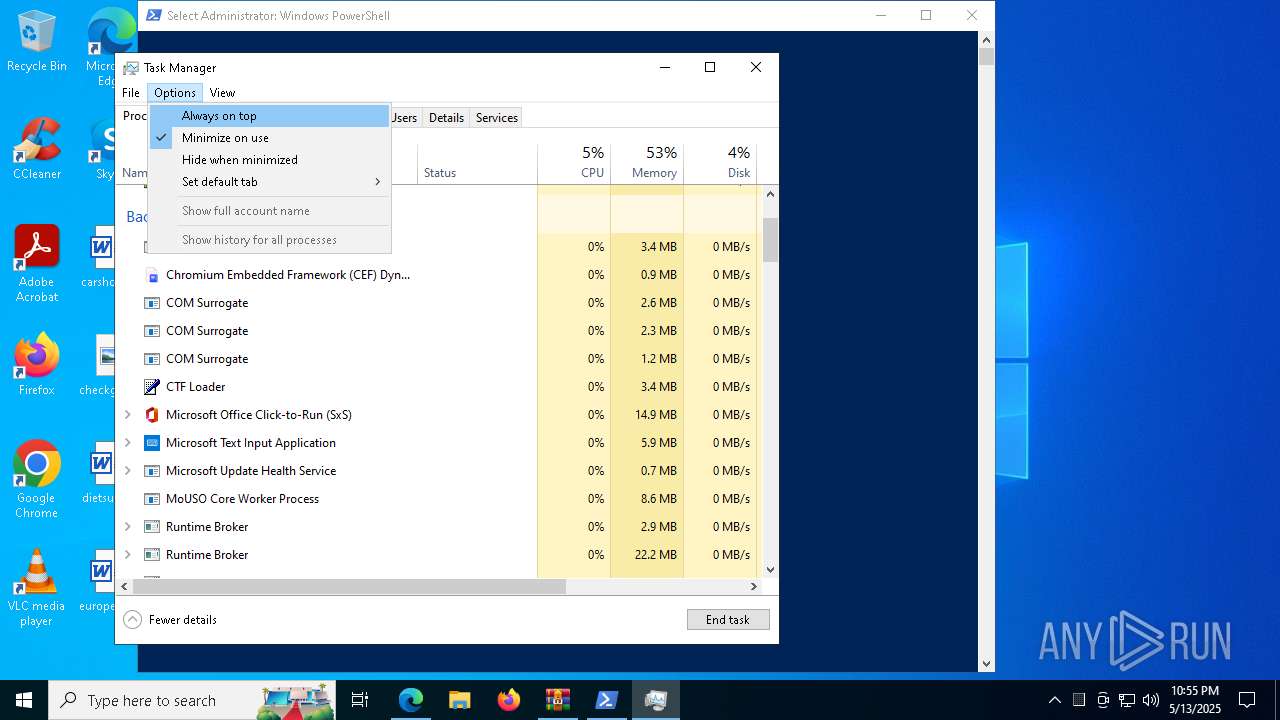The height and width of the screenshot is (720, 1280).
Task: Switch to PowerShell from the taskbar
Action: (606, 700)
